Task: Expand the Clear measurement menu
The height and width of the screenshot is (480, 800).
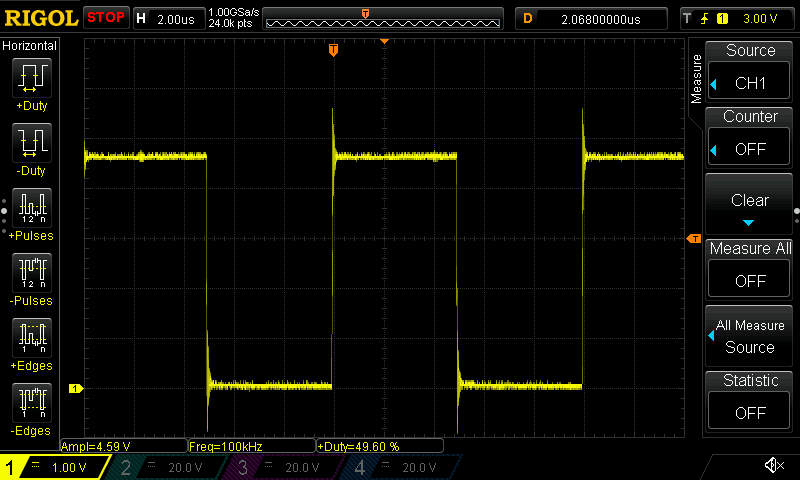Action: pos(749,205)
